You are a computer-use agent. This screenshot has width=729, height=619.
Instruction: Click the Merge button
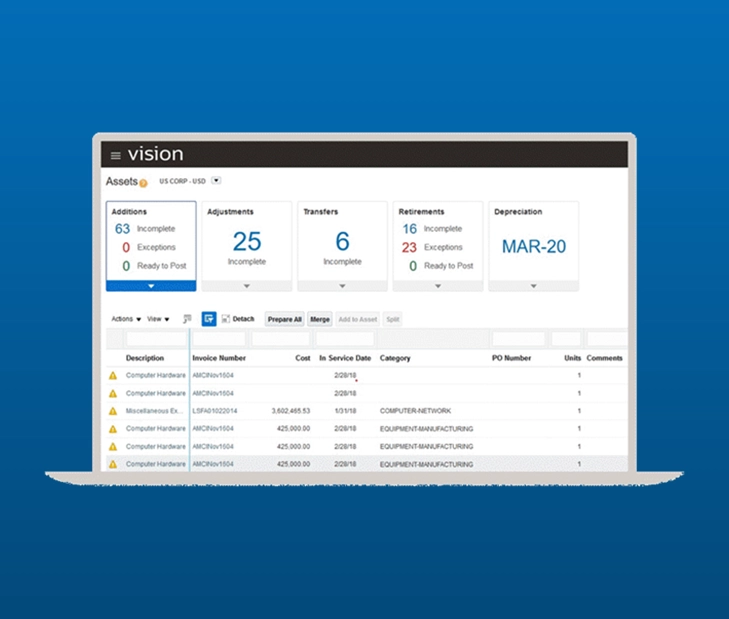[x=320, y=319]
